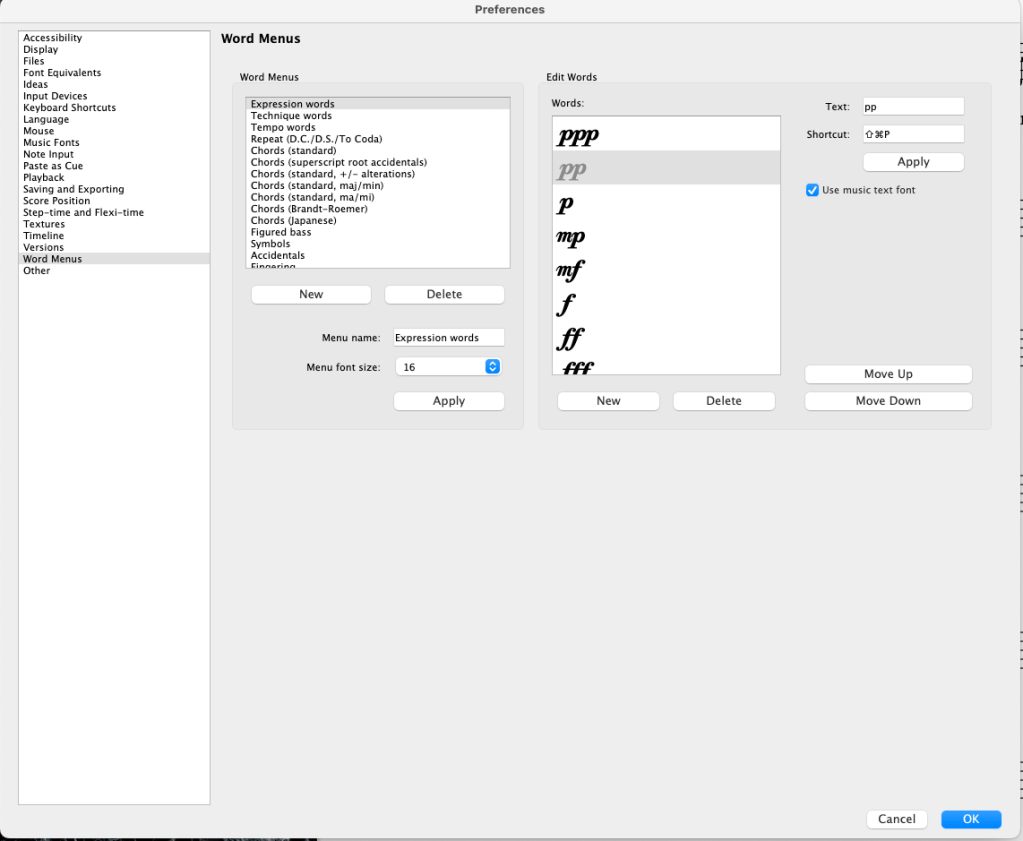Select the ff fortissimo symbol

click(571, 338)
